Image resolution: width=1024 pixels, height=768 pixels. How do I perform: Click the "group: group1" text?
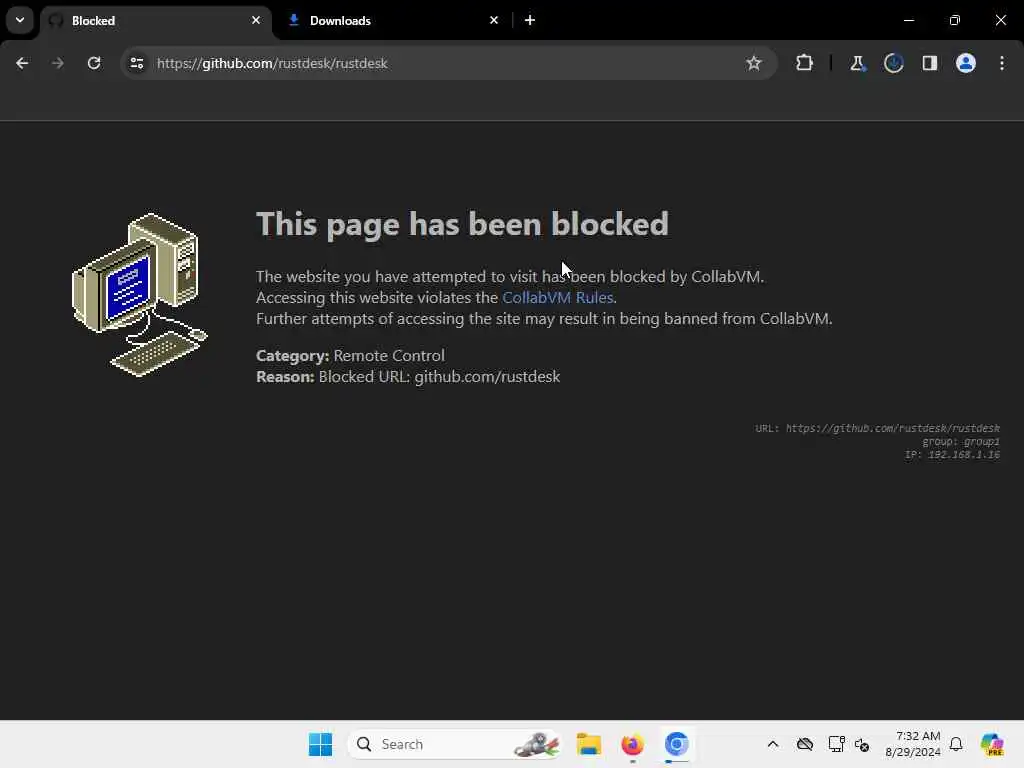961,441
